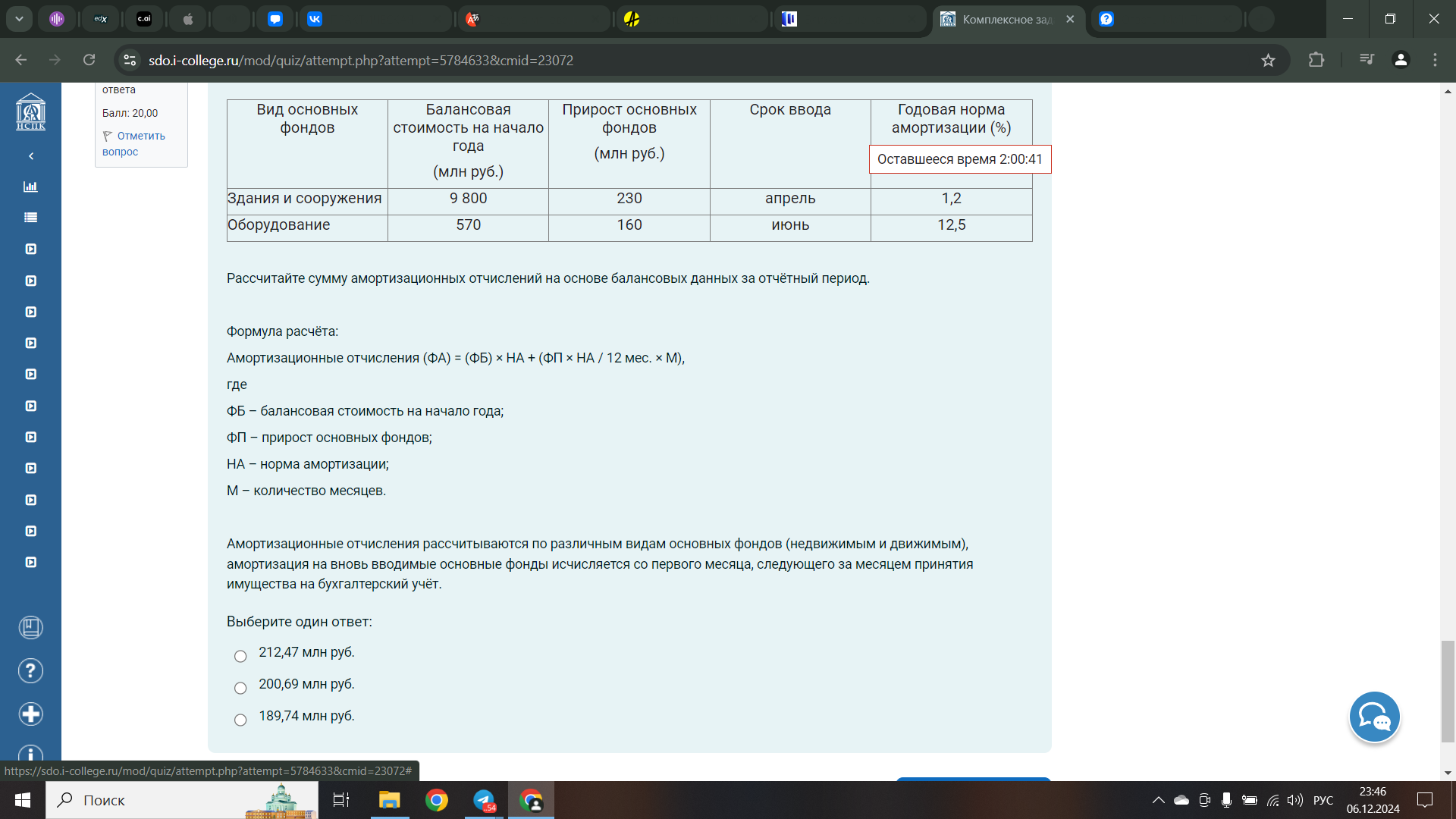Click the college logo in sidebar
This screenshot has width=1456, height=819.
tap(30, 112)
